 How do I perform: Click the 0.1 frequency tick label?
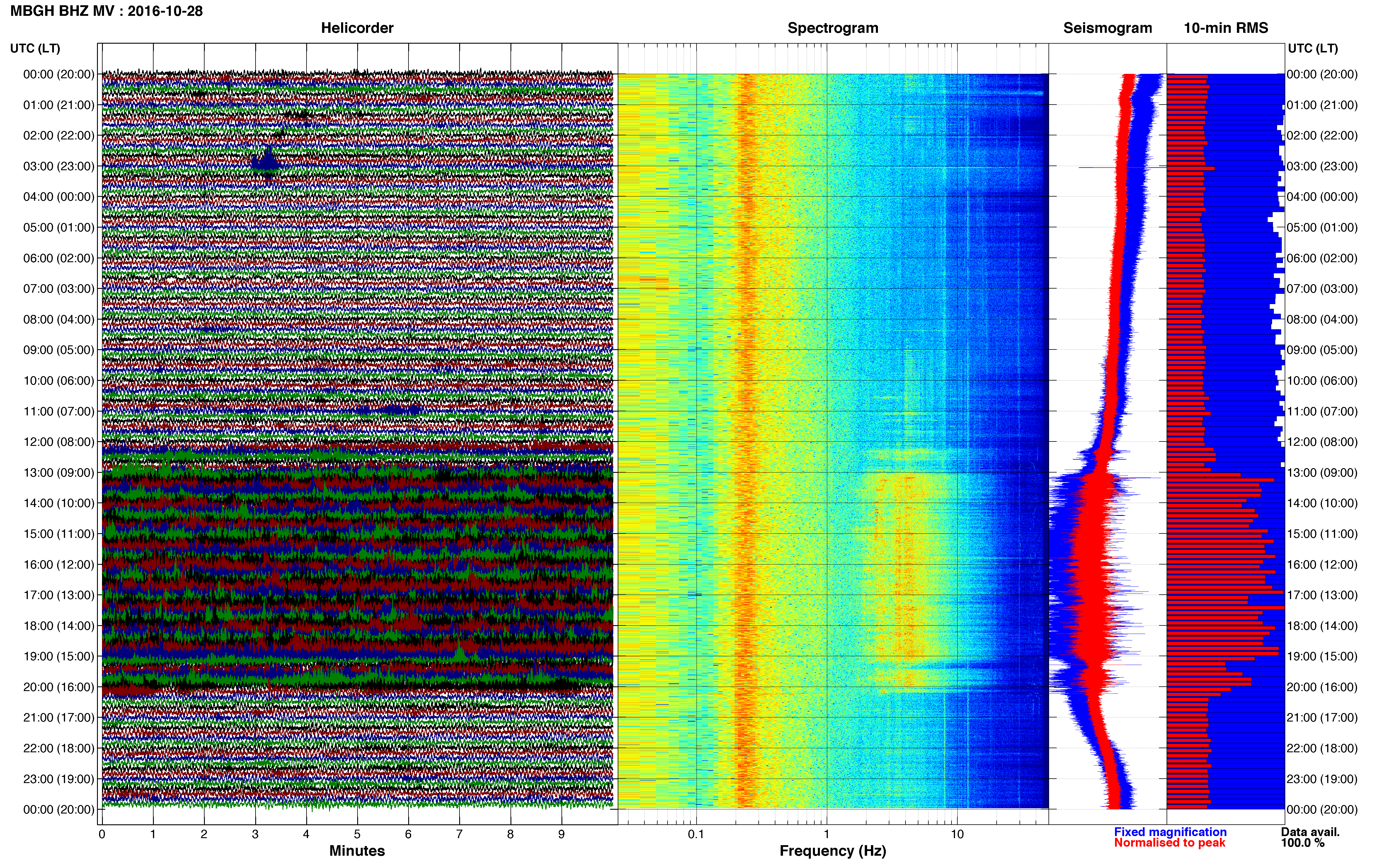(x=696, y=835)
